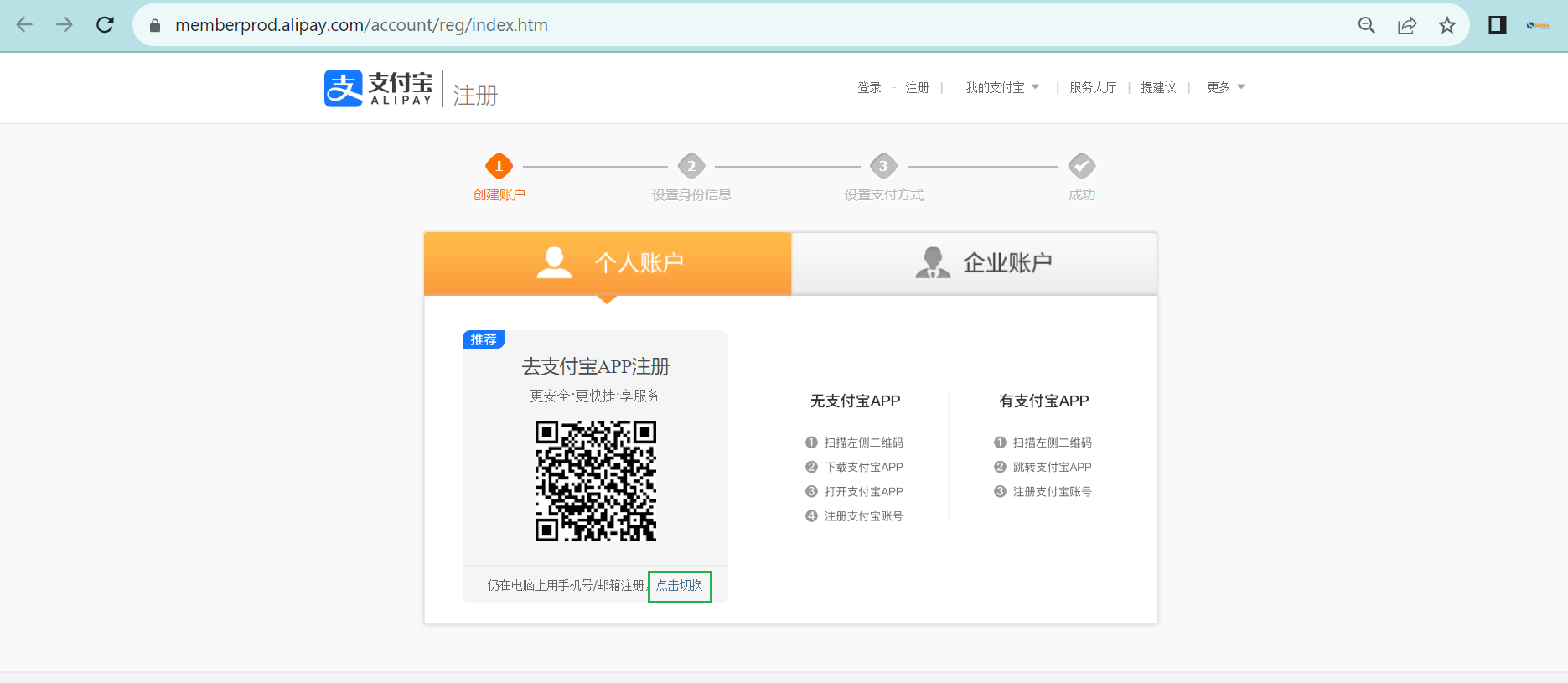Screen dimensions: 1568x683
Task: Reload the Alipay registration page
Action: tap(105, 25)
